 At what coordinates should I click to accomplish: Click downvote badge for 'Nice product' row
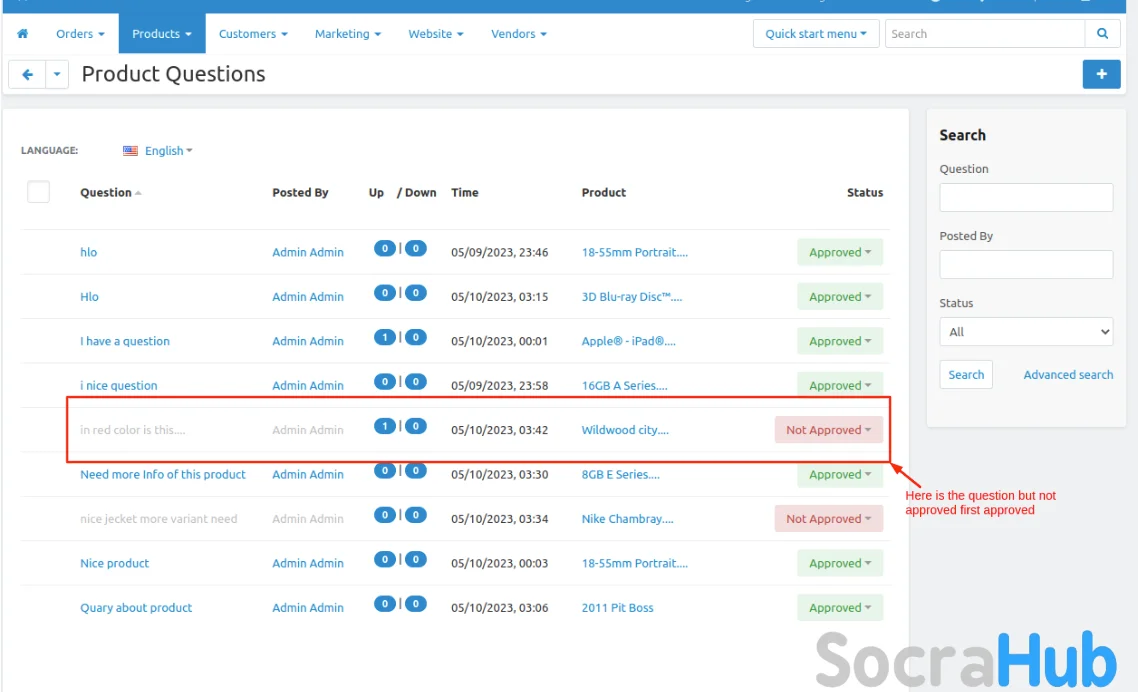[416, 560]
